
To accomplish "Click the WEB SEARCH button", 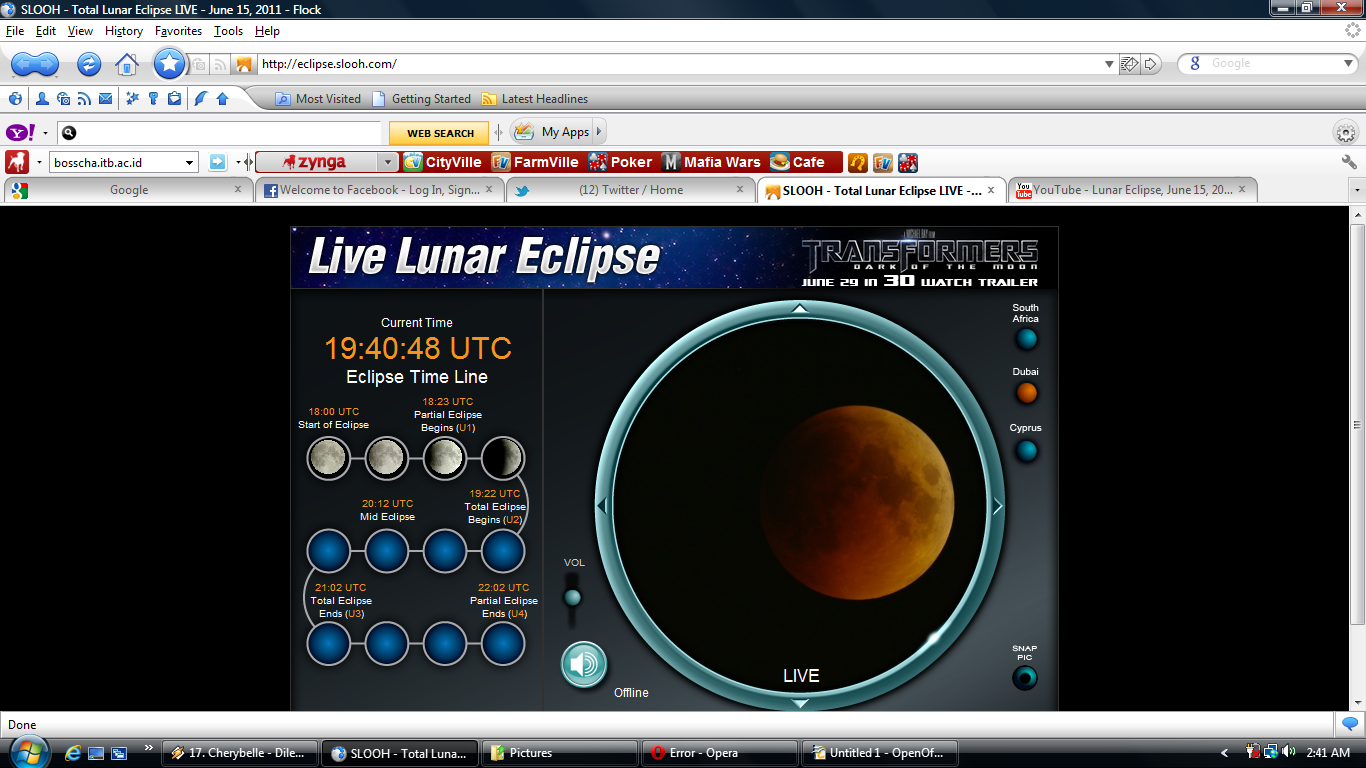I will click(x=440, y=133).
